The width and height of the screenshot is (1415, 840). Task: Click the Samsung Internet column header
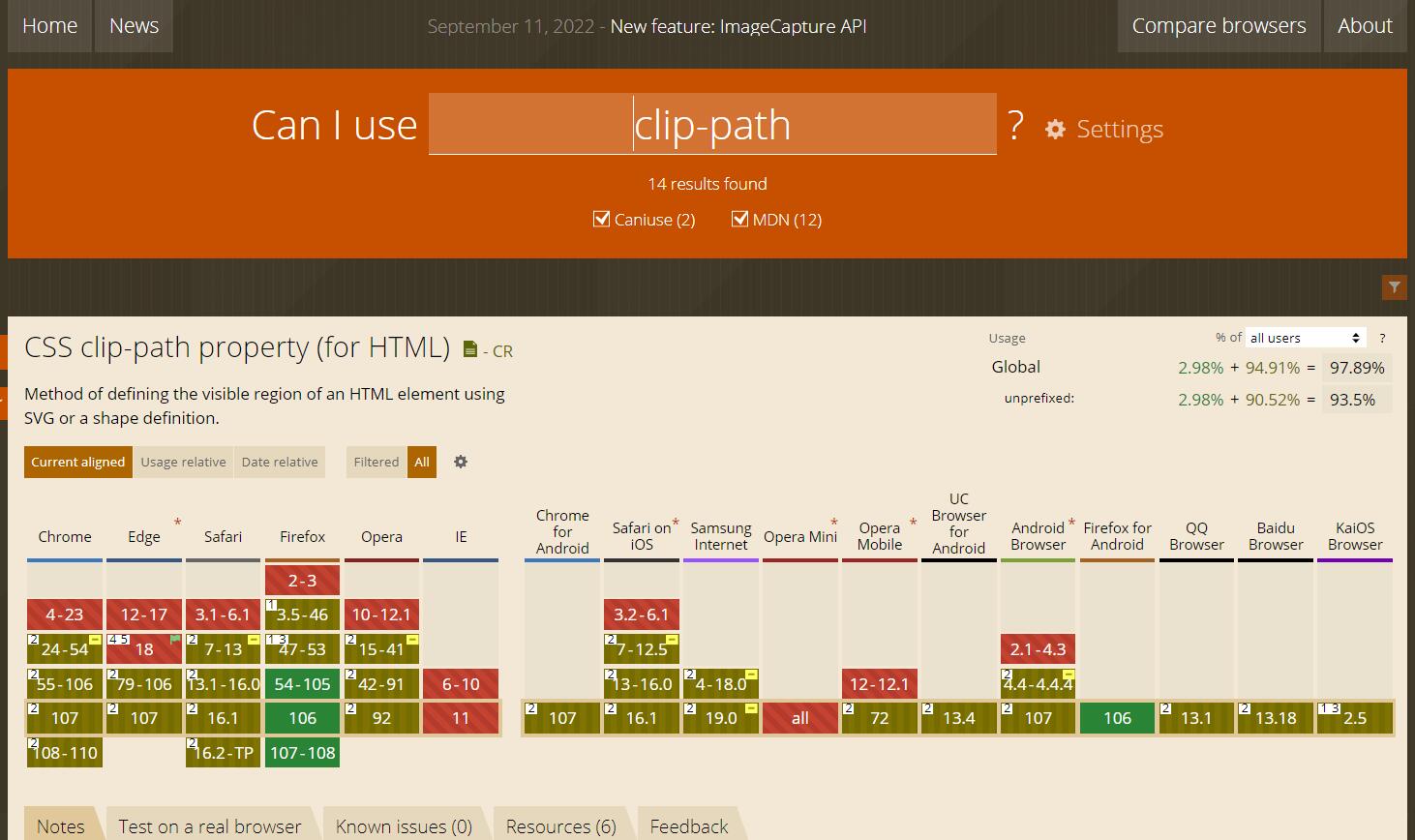point(721,536)
